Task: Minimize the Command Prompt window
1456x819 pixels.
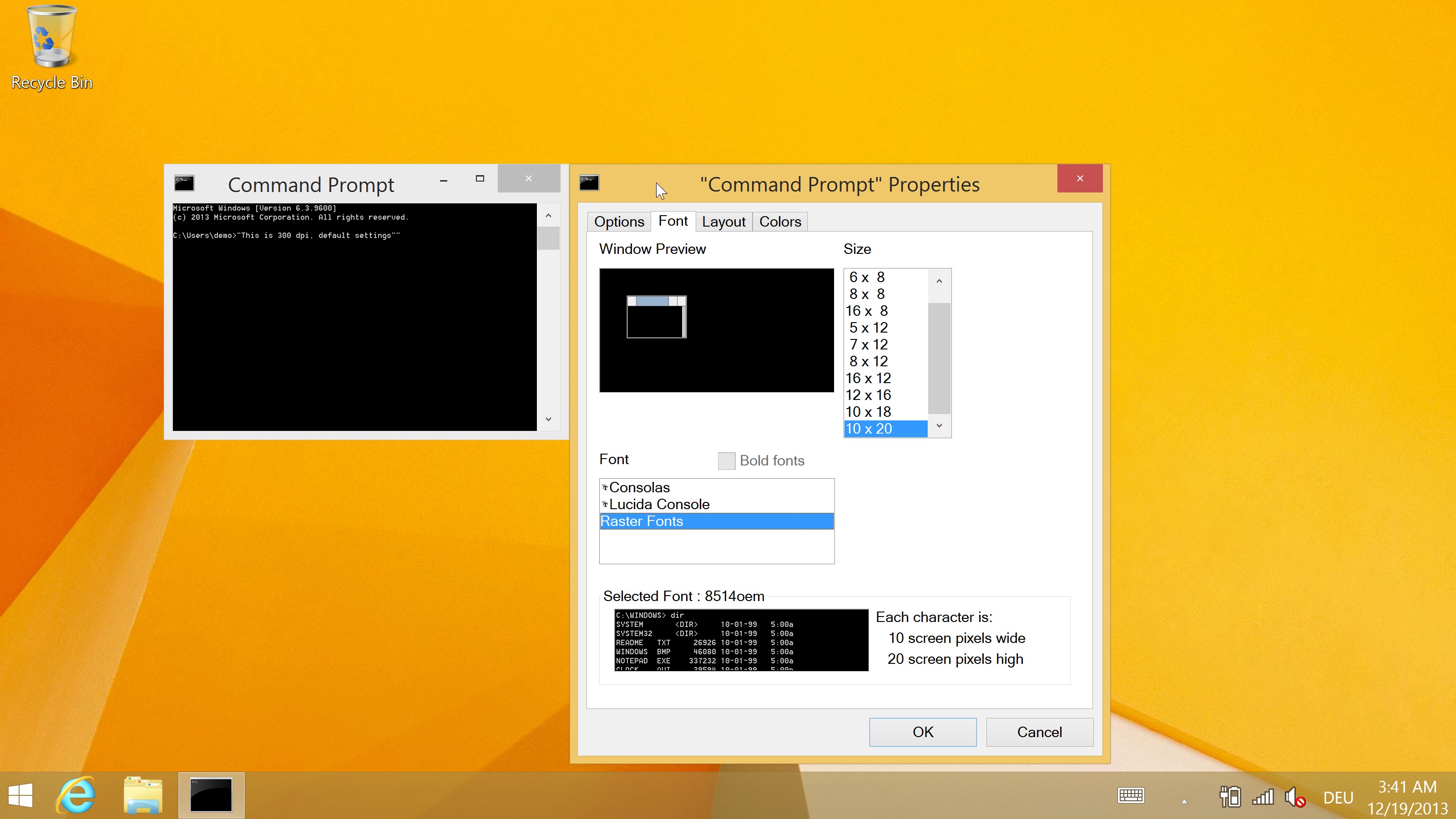Action: 444,180
